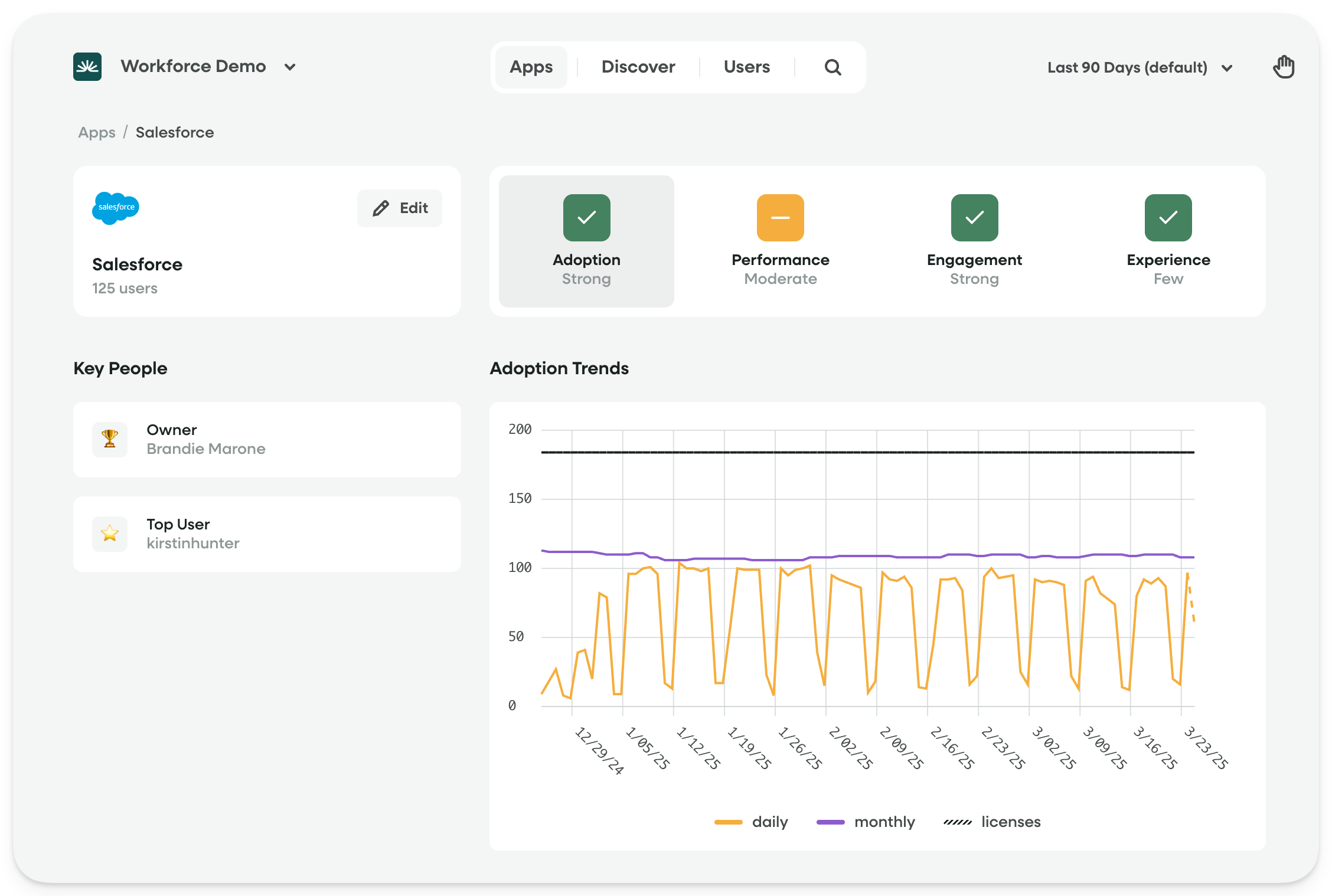Select the Experience Few card
Image resolution: width=1332 pixels, height=896 pixels.
pos(1168,241)
